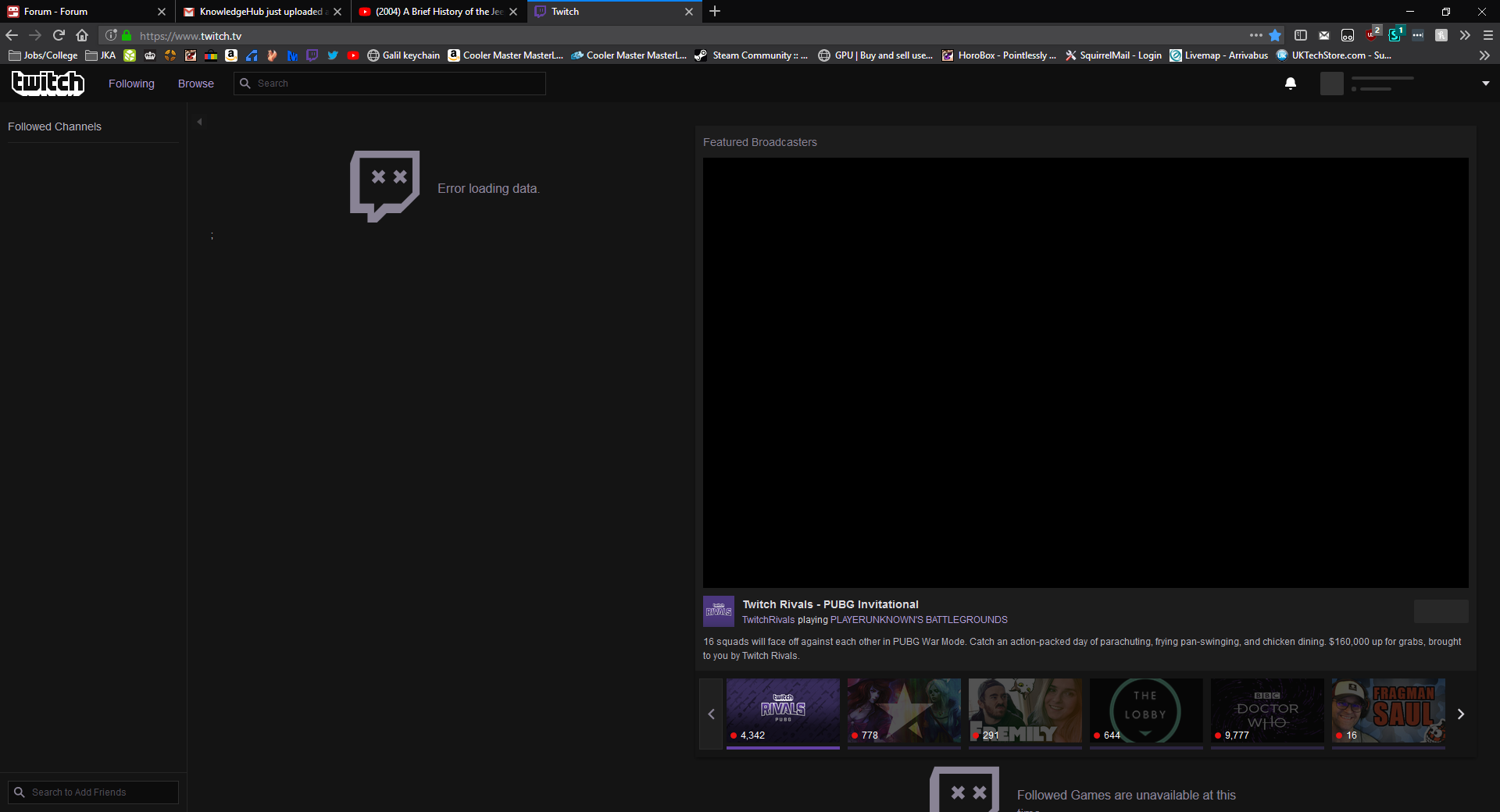This screenshot has width=1500, height=812.
Task: Toggle the browser sidebar panel icon
Action: coord(1301,35)
